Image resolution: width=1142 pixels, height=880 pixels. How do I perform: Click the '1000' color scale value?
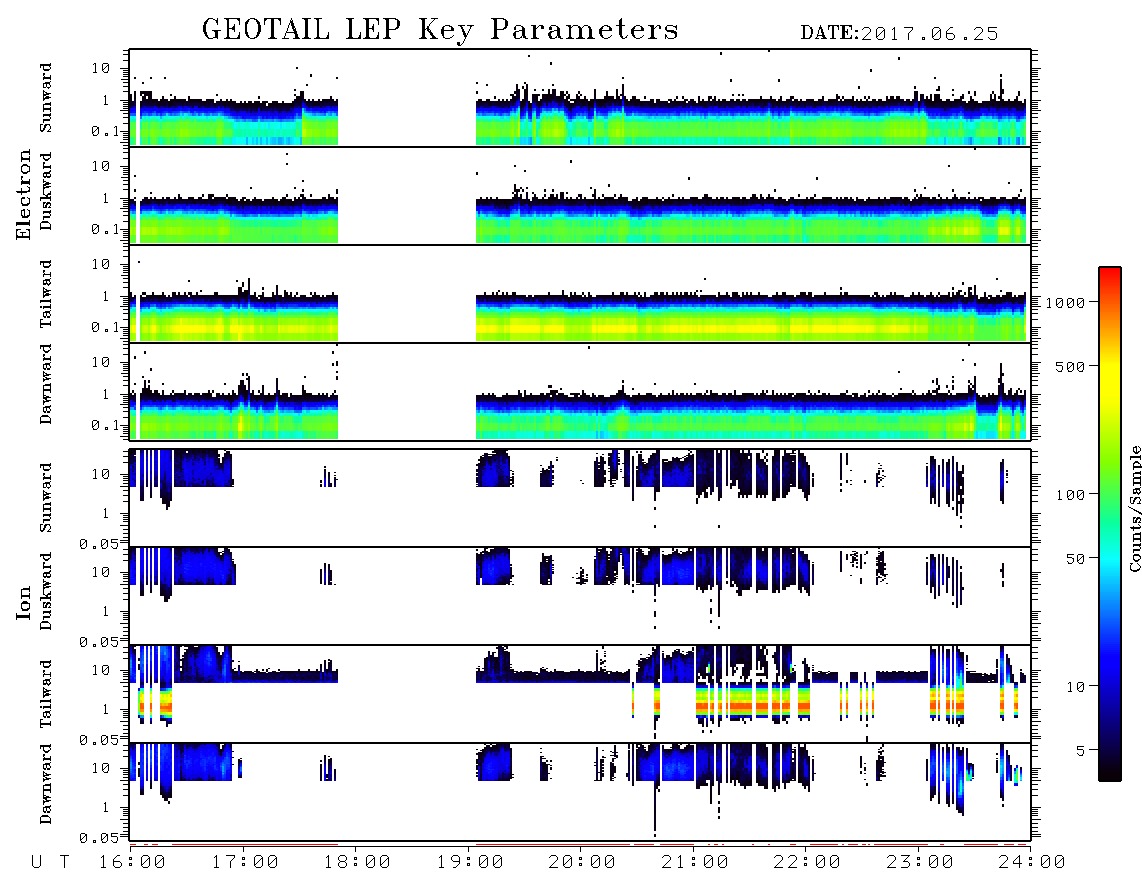[1065, 302]
